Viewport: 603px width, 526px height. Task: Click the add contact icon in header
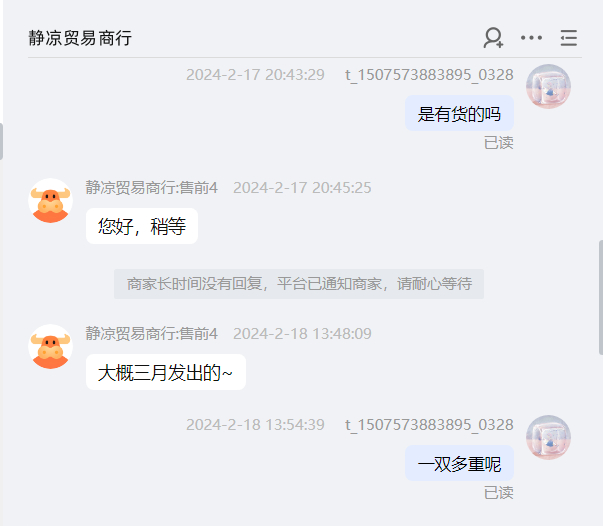click(493, 38)
